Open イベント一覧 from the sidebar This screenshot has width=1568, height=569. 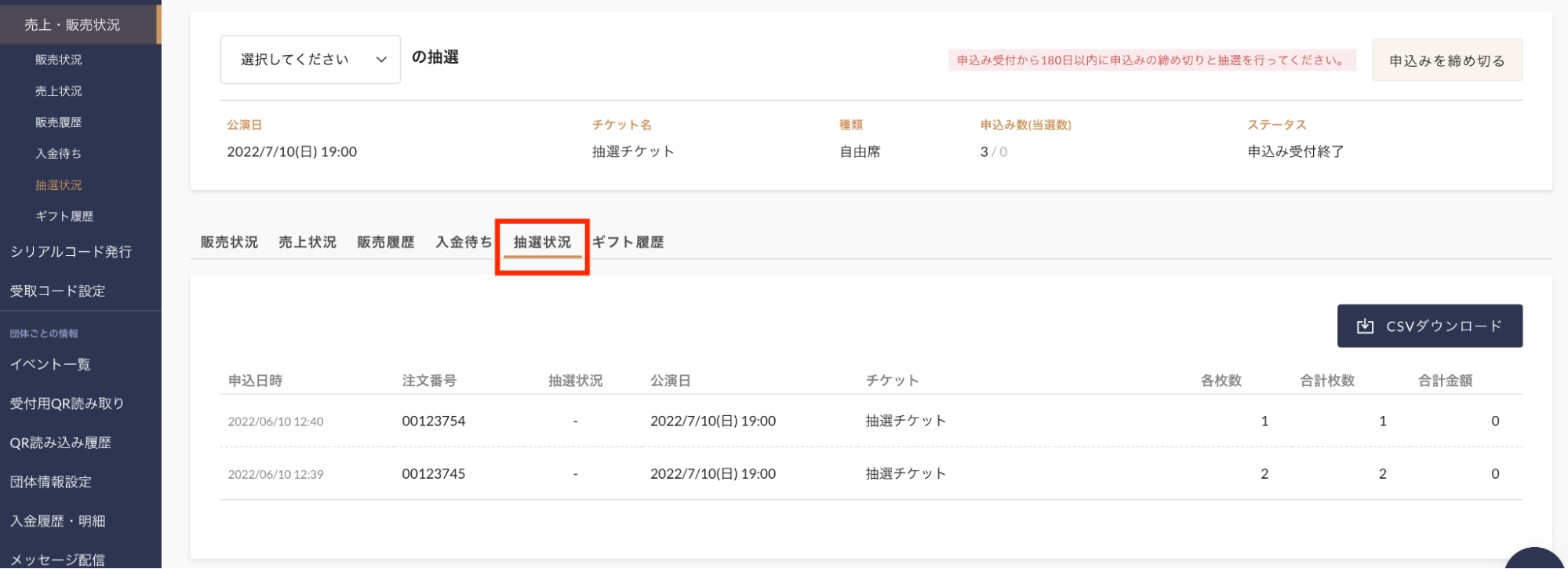point(50,364)
